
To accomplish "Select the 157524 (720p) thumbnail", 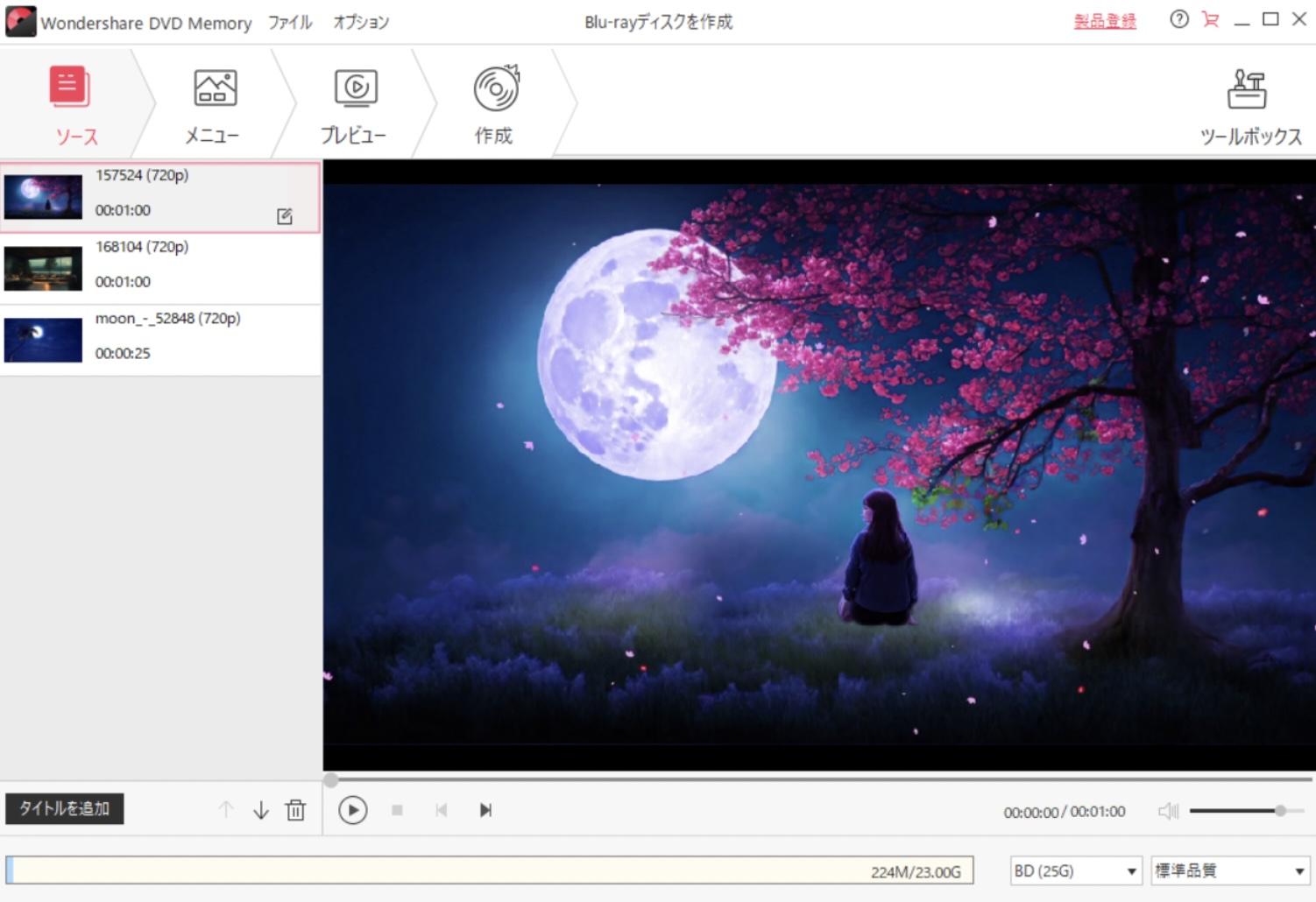I will pyautogui.click(x=43, y=196).
